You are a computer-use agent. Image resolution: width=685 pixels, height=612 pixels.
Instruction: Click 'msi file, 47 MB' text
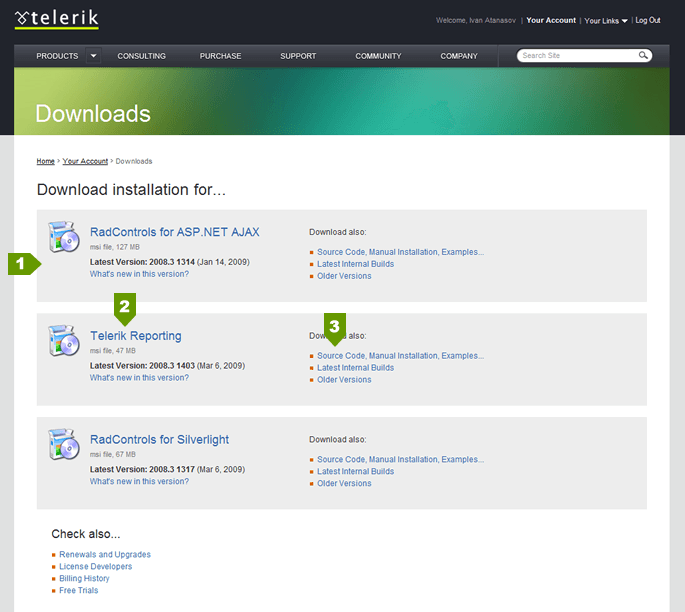coord(113,351)
